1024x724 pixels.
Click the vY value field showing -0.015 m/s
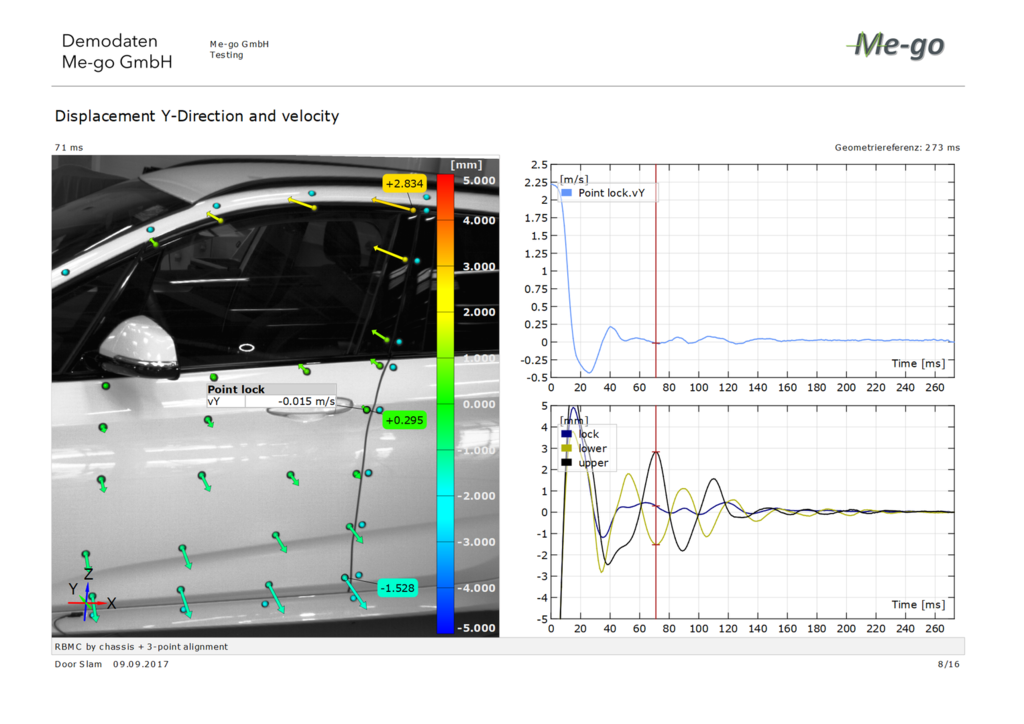tap(305, 401)
